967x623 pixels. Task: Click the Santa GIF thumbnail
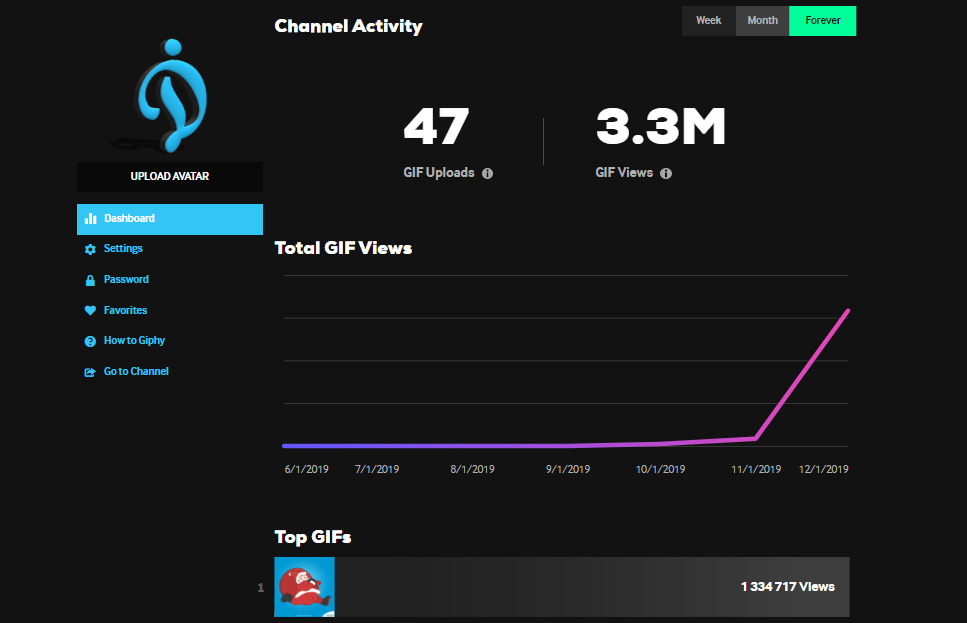(305, 587)
